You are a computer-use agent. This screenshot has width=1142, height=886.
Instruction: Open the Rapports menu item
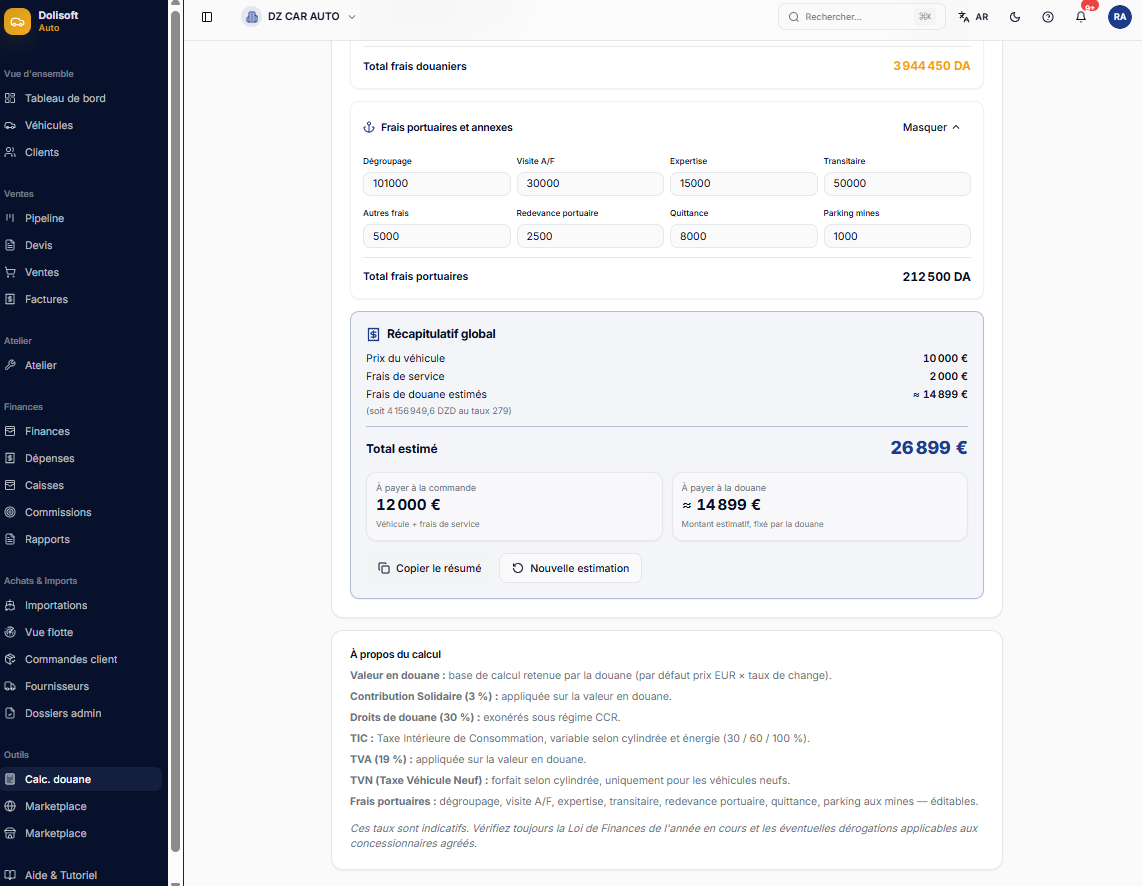click(81, 539)
